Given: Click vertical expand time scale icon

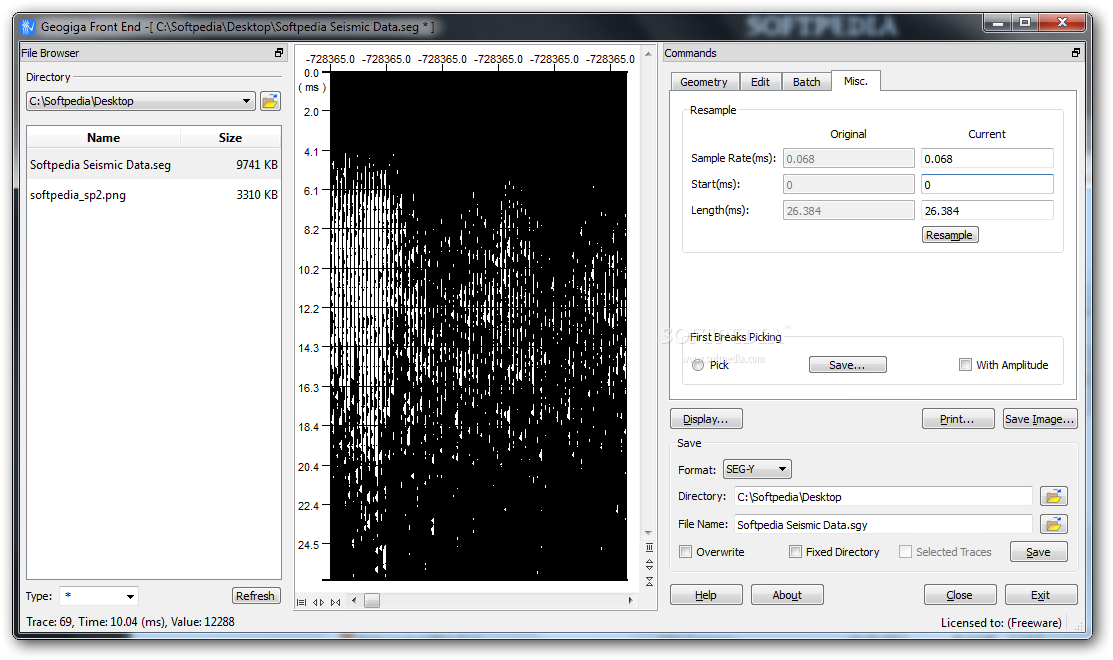Looking at the screenshot, I should (649, 564).
